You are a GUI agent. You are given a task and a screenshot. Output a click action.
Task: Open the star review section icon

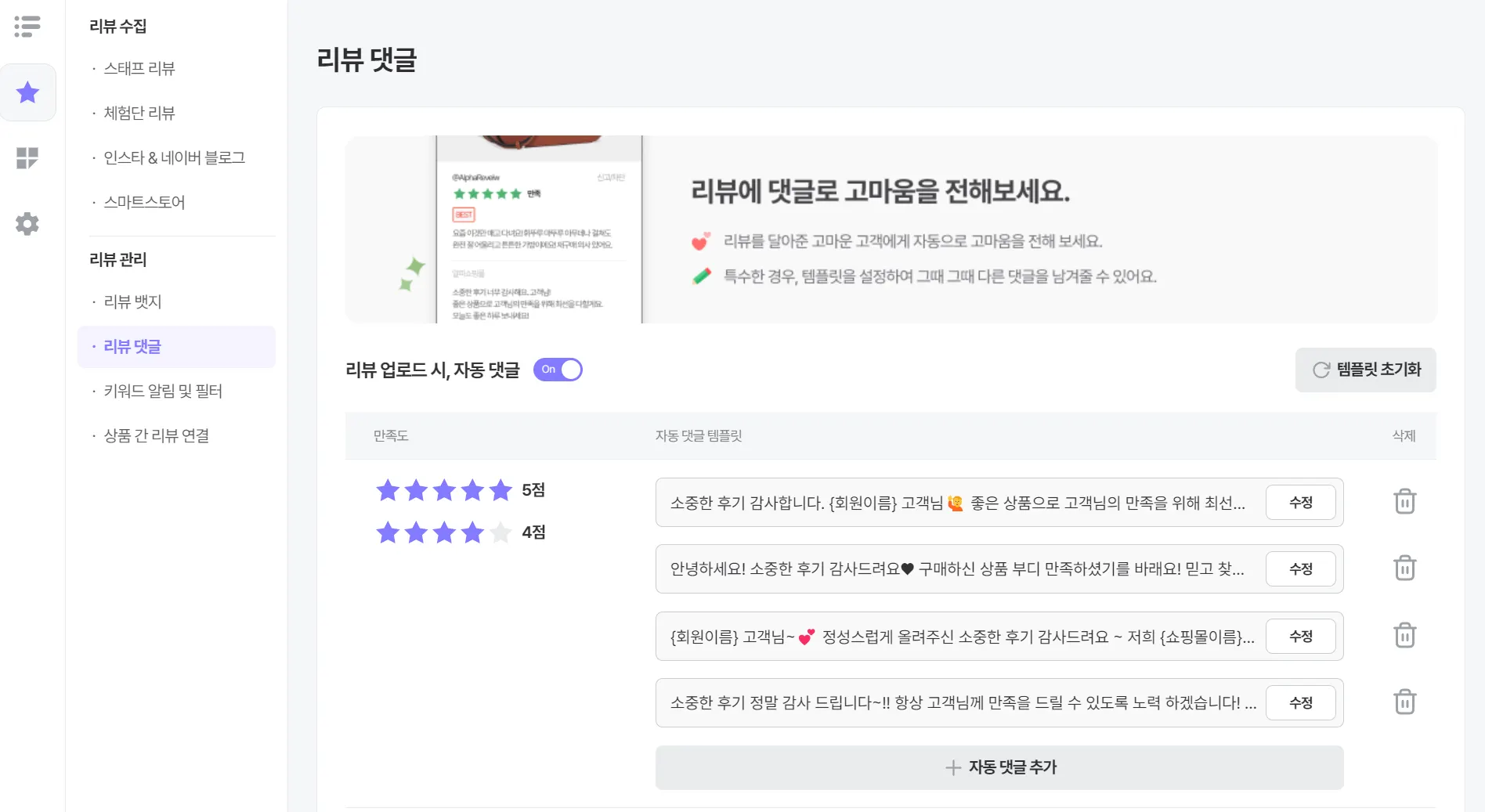click(x=27, y=92)
